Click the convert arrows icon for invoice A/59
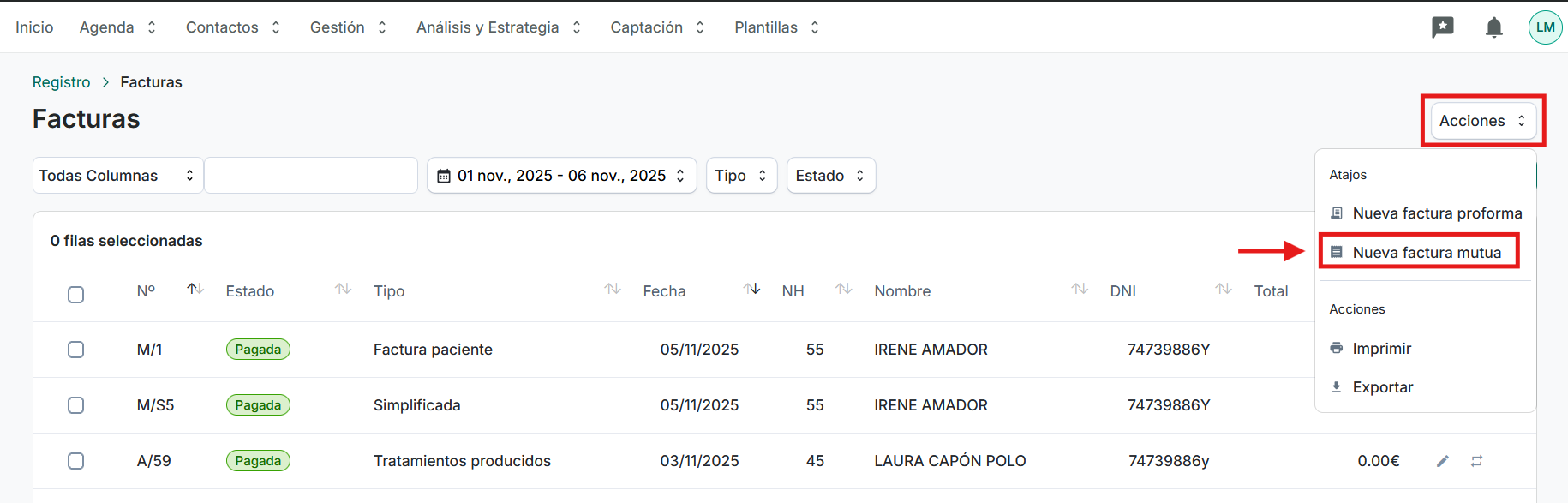Screen dimensions: 1568x503 point(1476,461)
